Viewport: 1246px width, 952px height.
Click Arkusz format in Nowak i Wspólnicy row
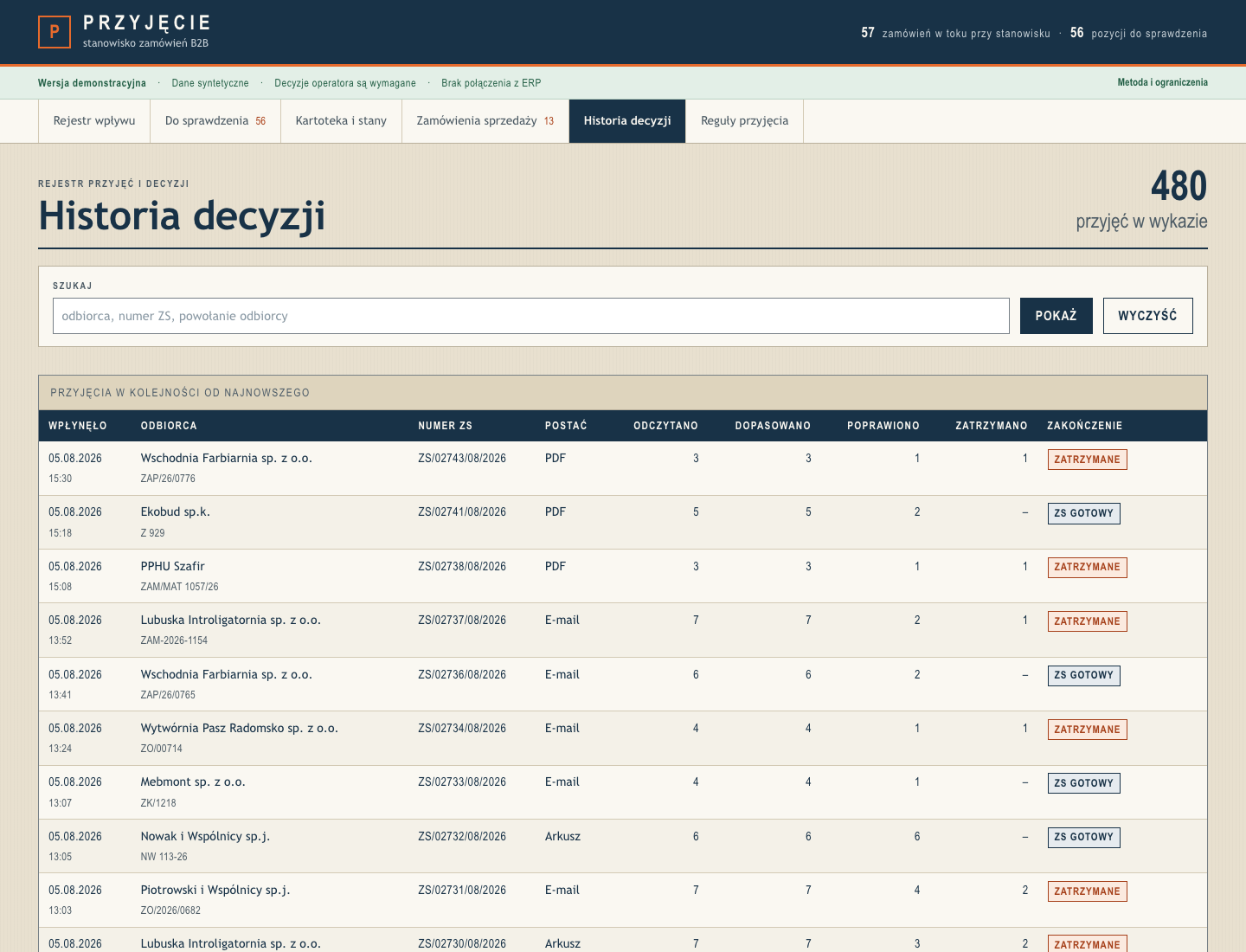click(x=562, y=837)
